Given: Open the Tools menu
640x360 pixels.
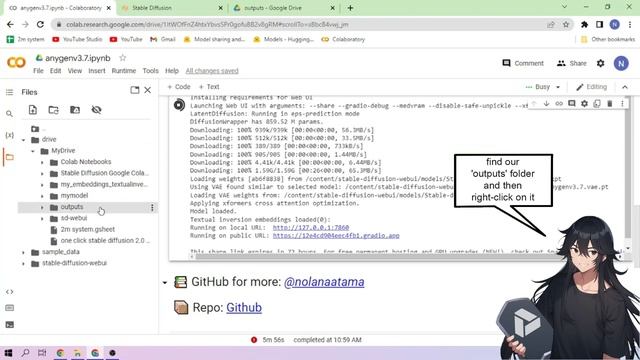Looking at the screenshot, I should 151,71.
